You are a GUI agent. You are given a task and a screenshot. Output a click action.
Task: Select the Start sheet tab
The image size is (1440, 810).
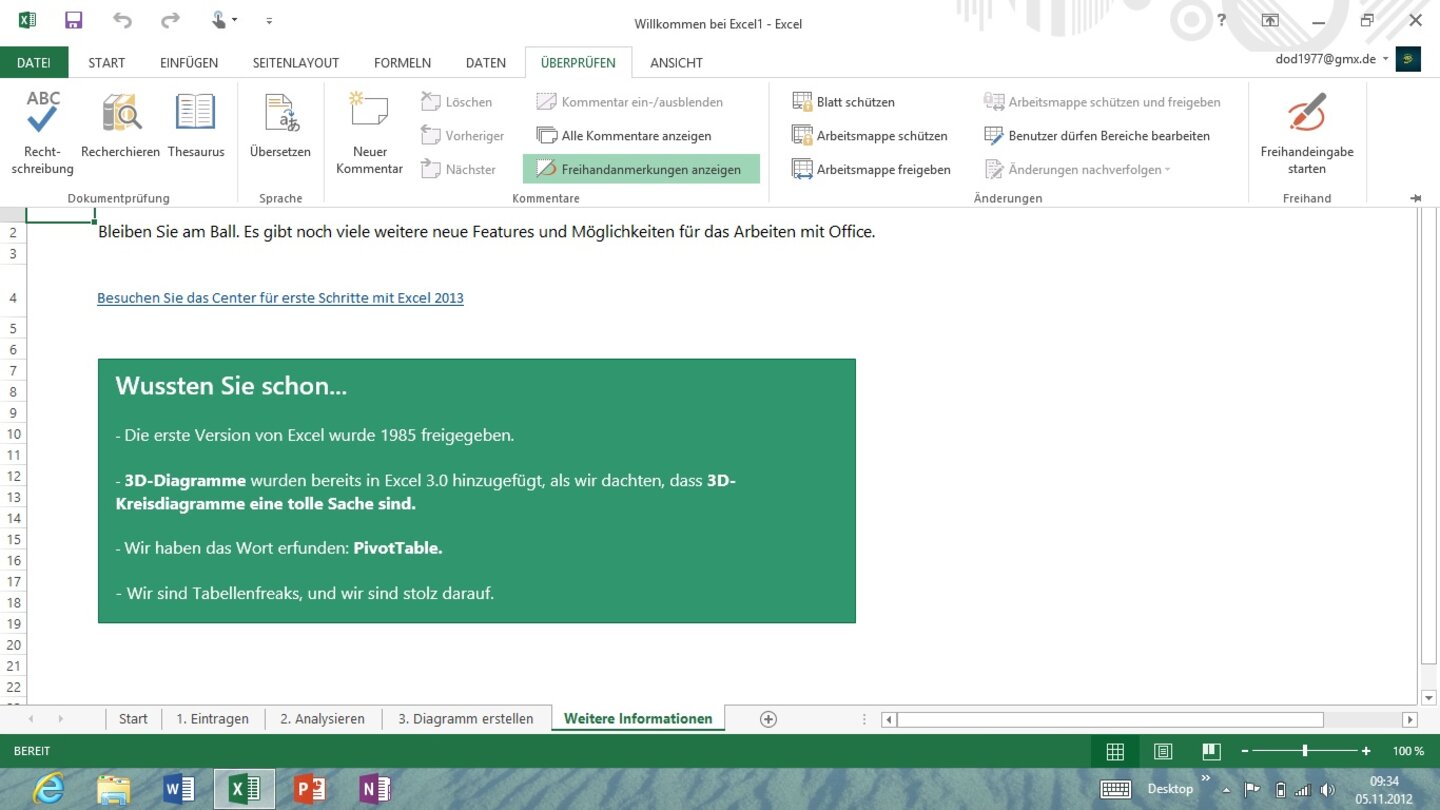coord(133,719)
